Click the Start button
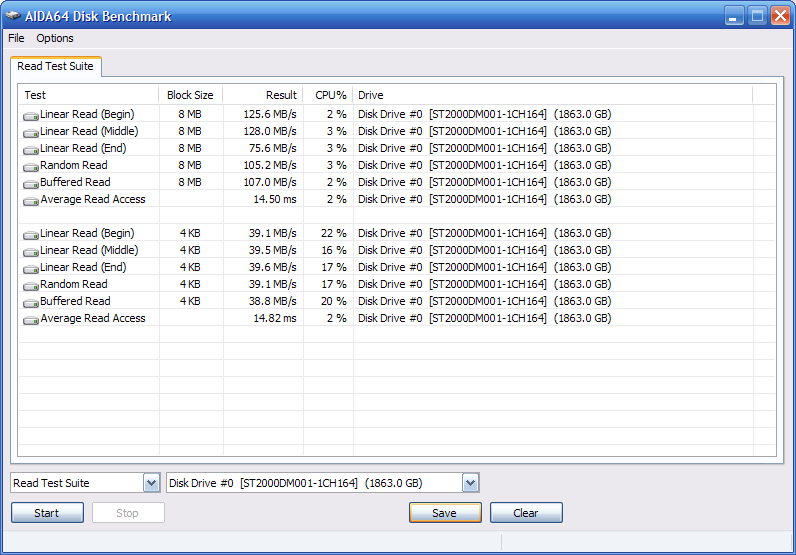The height and width of the screenshot is (555, 796). click(47, 513)
